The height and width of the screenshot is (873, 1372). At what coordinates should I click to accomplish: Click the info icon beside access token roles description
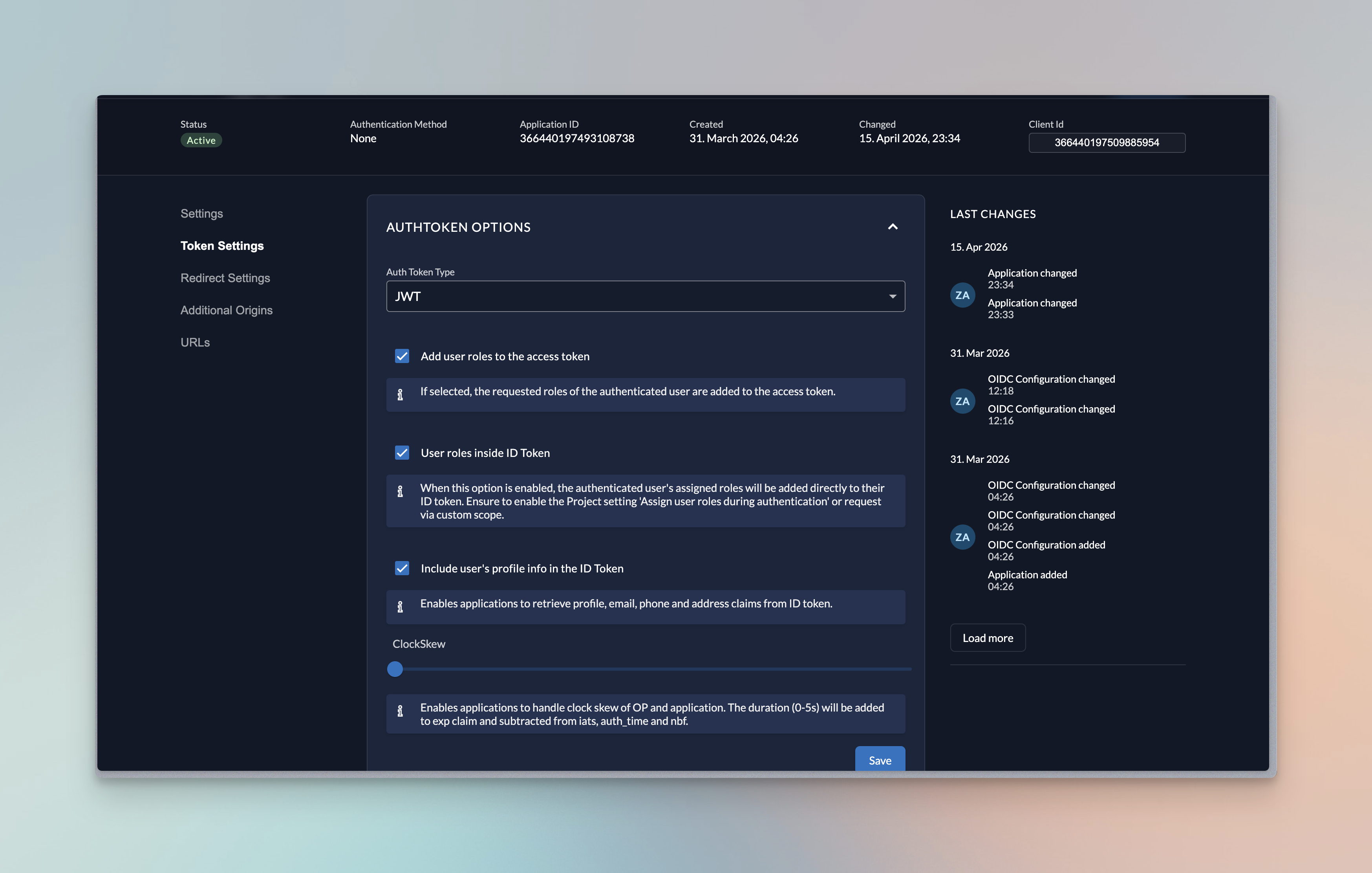(x=400, y=394)
